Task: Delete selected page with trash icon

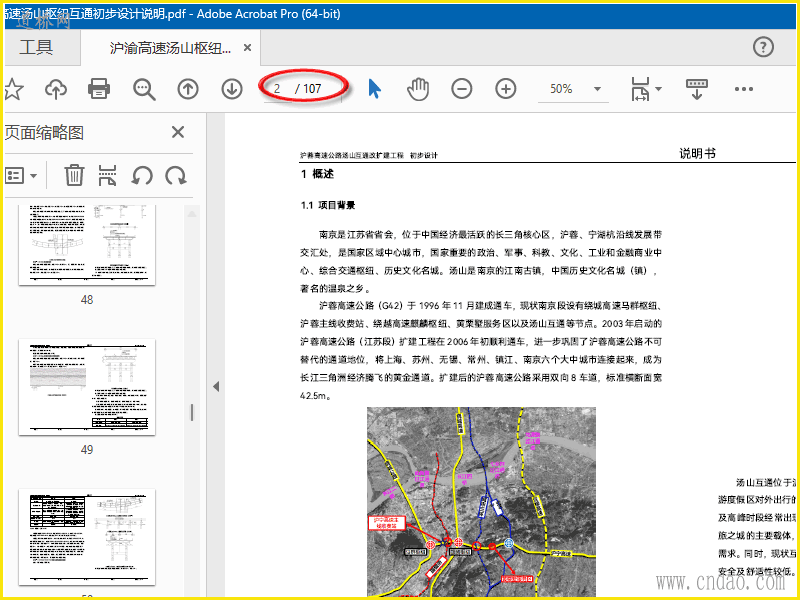Action: [74, 176]
